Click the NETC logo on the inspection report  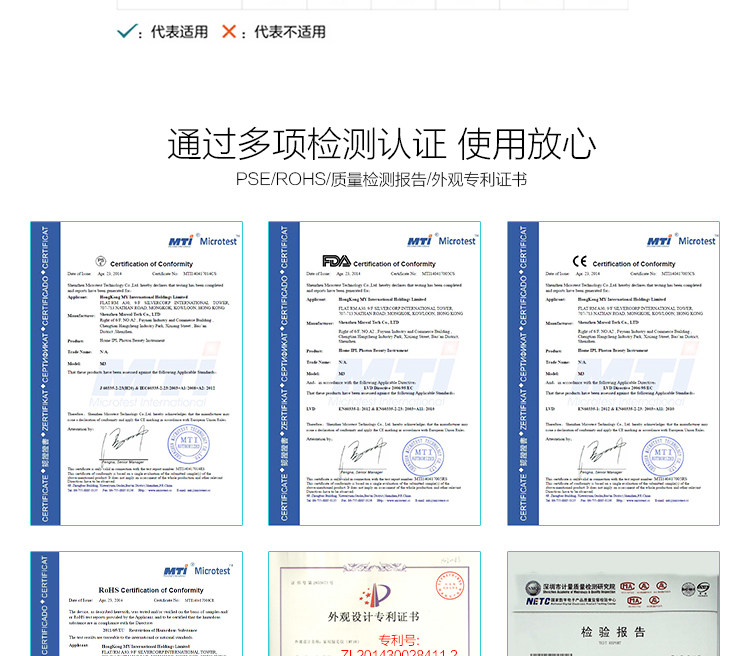tap(537, 601)
